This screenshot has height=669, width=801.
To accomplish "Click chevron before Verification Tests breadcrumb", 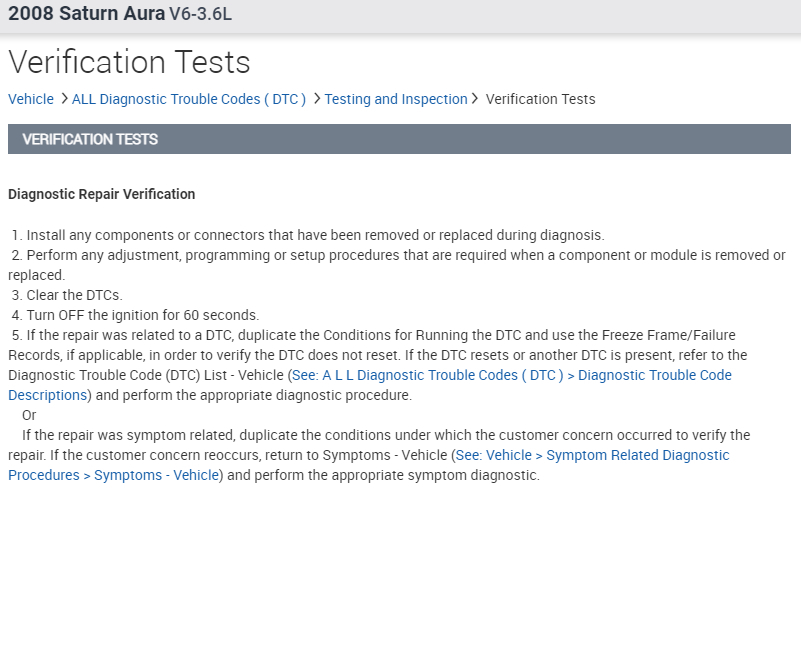I will pos(476,99).
